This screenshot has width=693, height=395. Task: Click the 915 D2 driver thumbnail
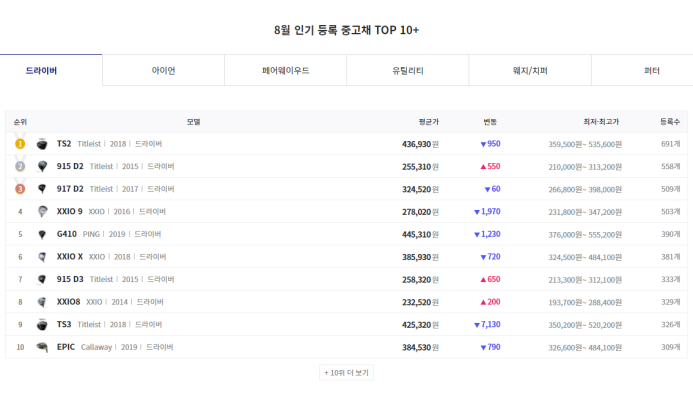point(42,166)
